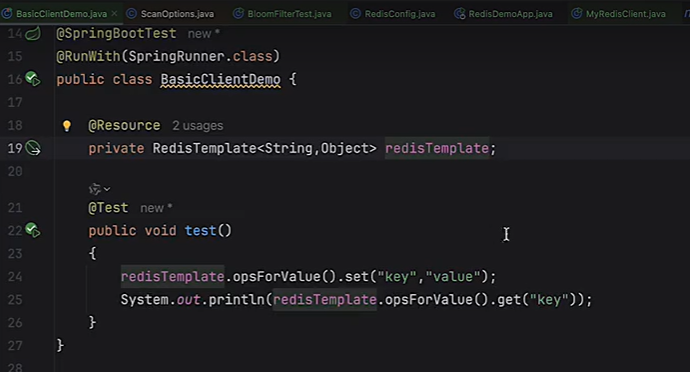Click redisTemplate field declaration on line 19

(x=437, y=148)
